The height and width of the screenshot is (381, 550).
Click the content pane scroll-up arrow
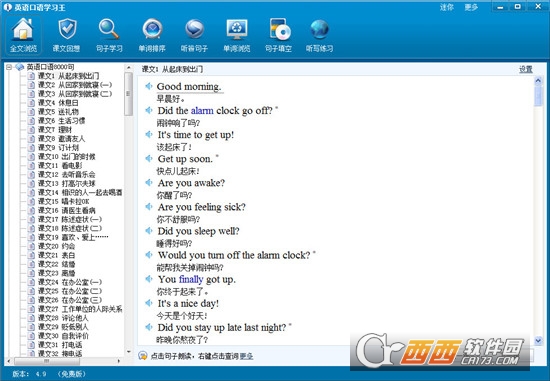point(538,81)
